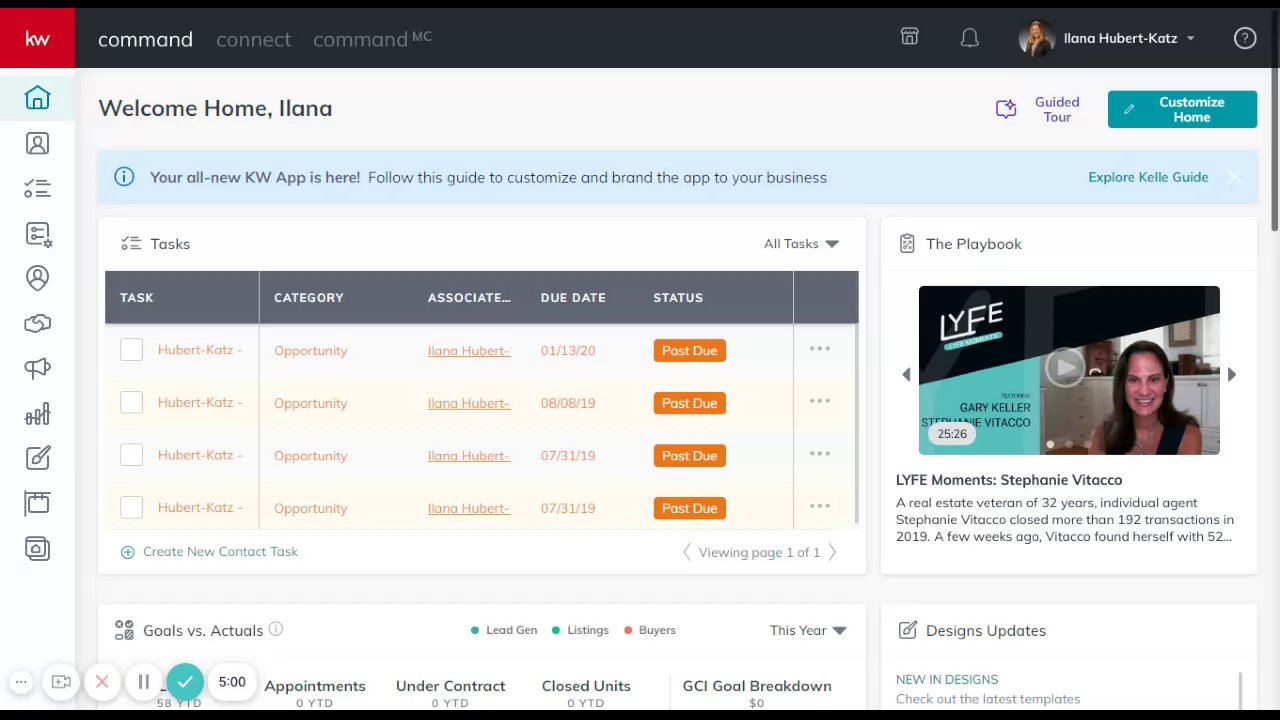The width and height of the screenshot is (1280, 720).
Task: Check the task due 08/08/19
Action: (x=131, y=402)
